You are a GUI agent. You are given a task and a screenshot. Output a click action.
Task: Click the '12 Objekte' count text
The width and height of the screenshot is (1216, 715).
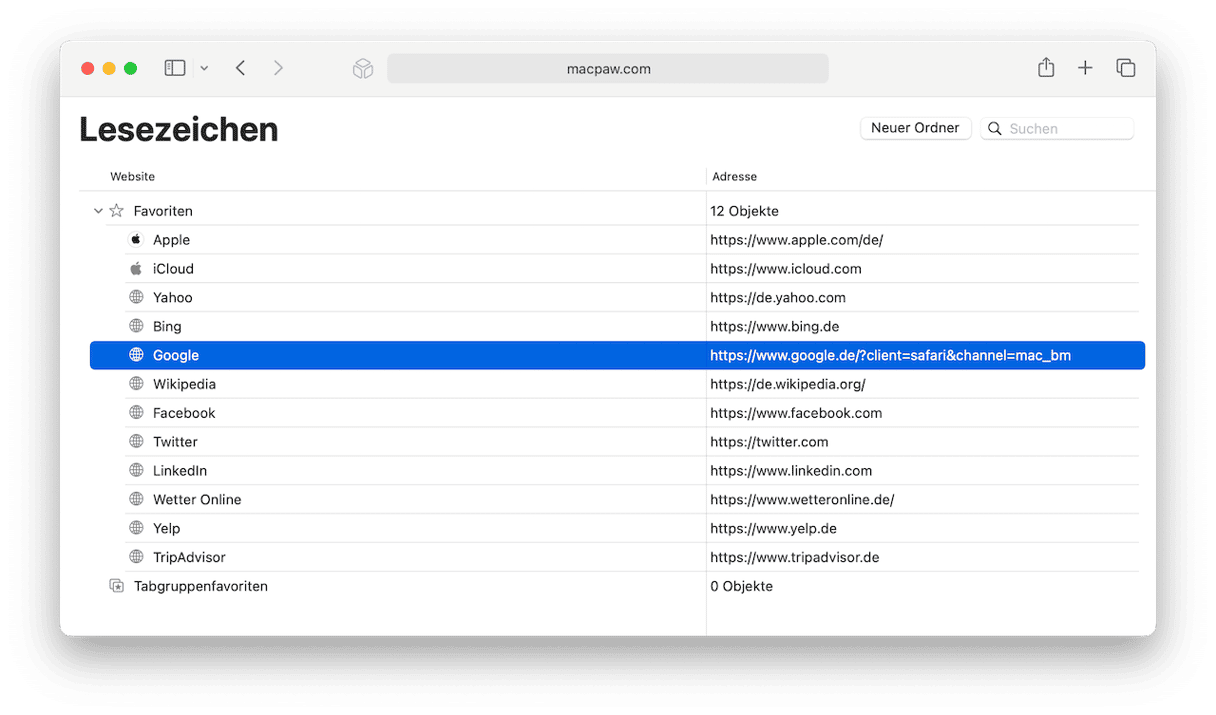coord(744,211)
